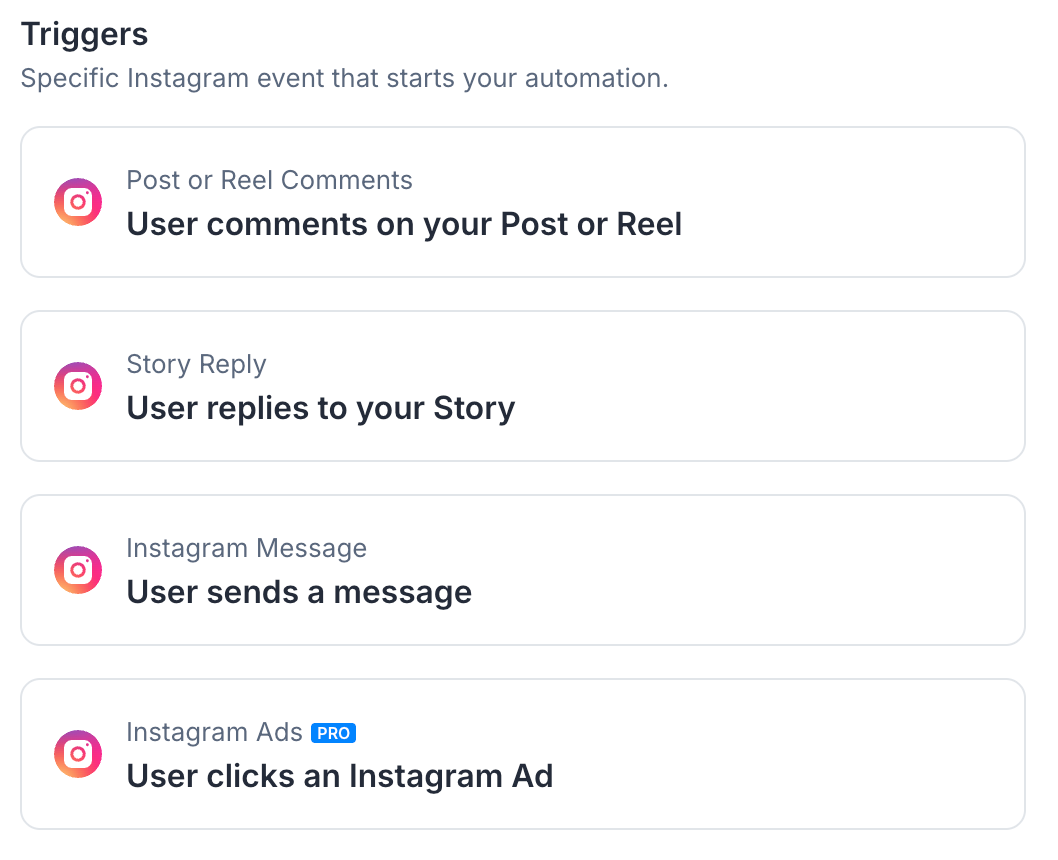Viewport: 1058px width, 860px height.
Task: Click Instagram icon in the Instagram Ads card
Action: [x=78, y=754]
